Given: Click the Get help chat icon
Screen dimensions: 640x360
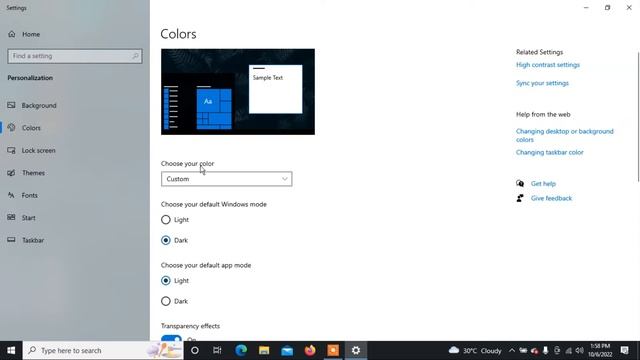Looking at the screenshot, I should point(520,184).
